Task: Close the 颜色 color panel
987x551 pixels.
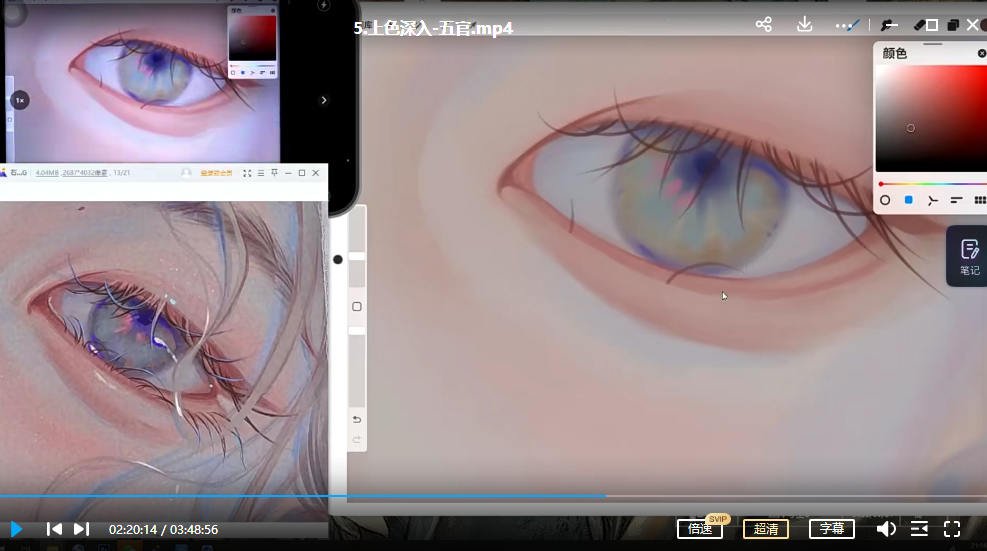Action: tap(981, 53)
